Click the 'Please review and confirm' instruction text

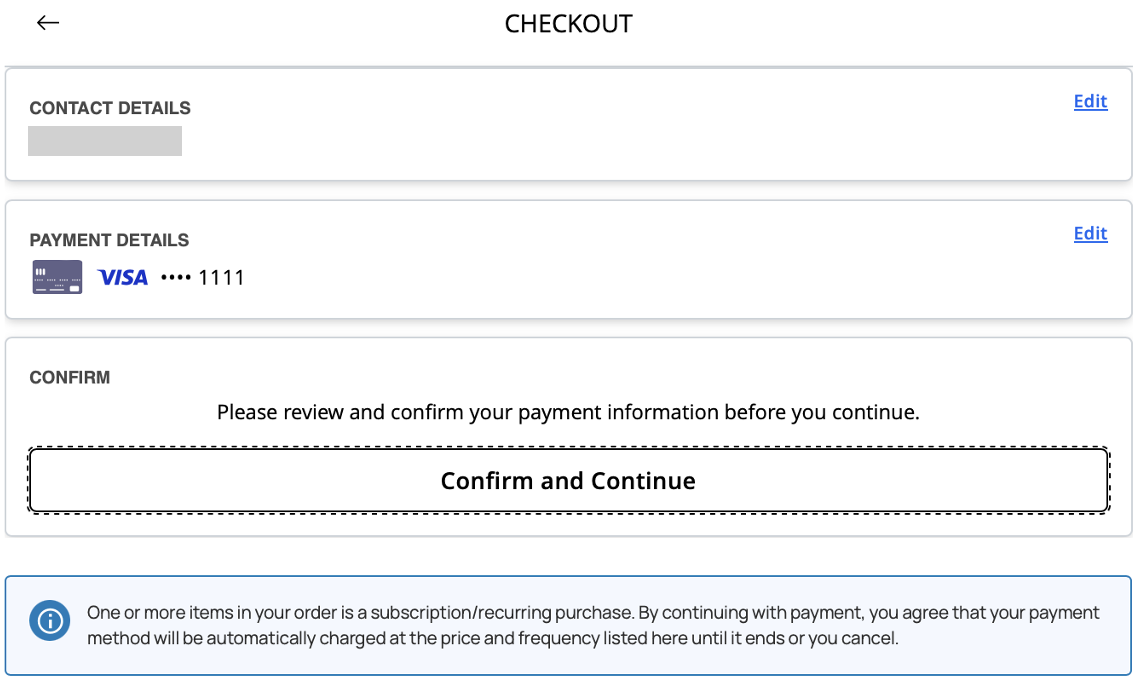pyautogui.click(x=567, y=412)
